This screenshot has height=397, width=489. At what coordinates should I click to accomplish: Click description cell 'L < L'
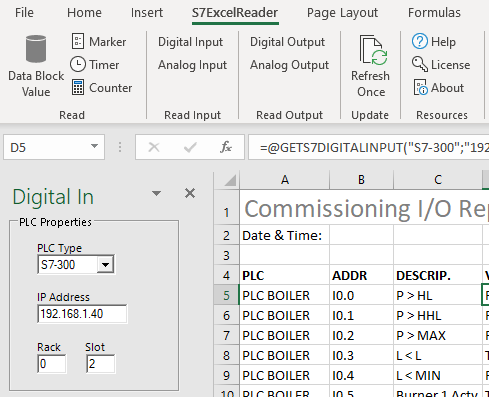438,355
